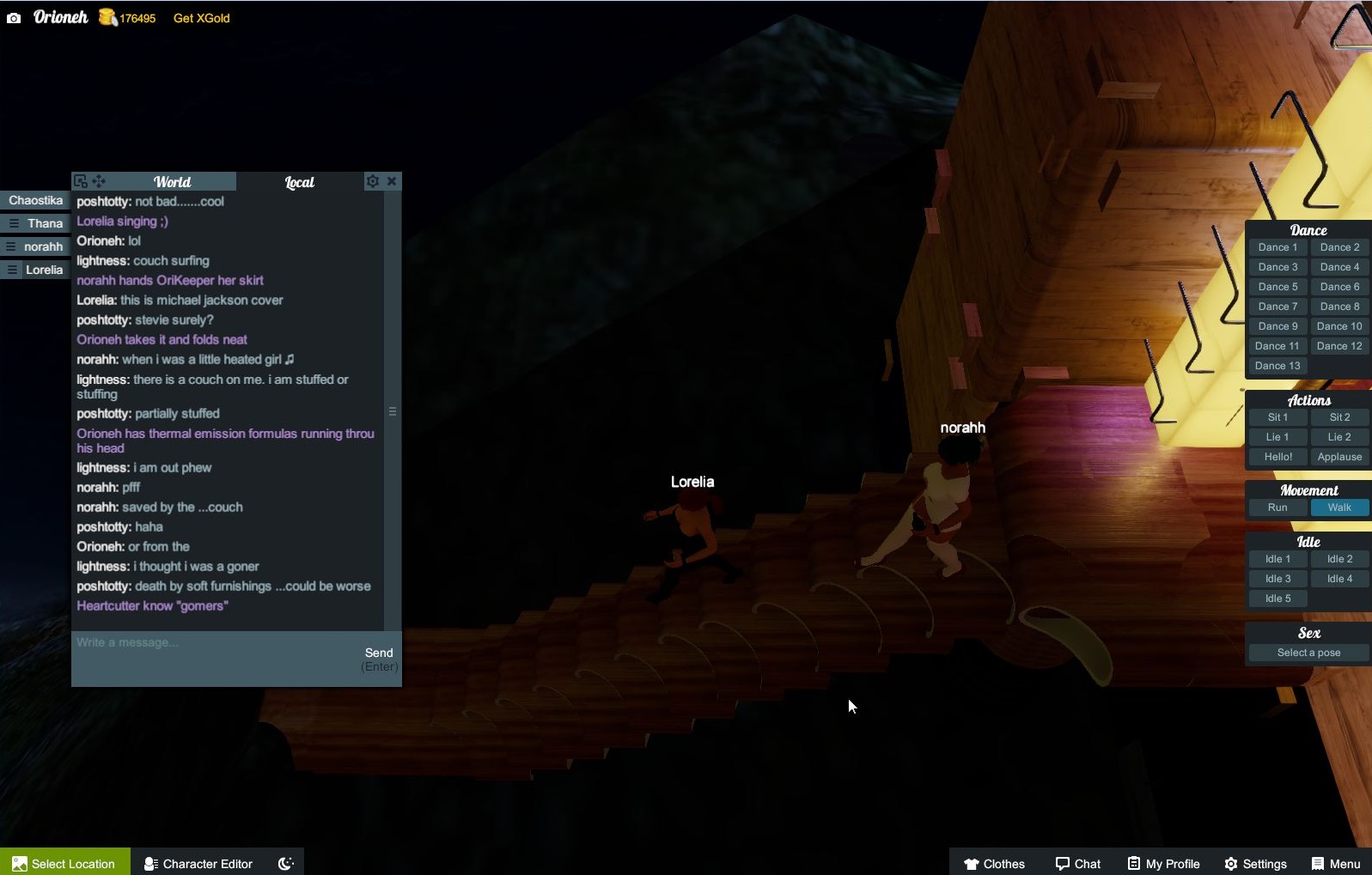Click the norahh avatar name label
Image resolution: width=1372 pixels, height=875 pixels.
(962, 428)
